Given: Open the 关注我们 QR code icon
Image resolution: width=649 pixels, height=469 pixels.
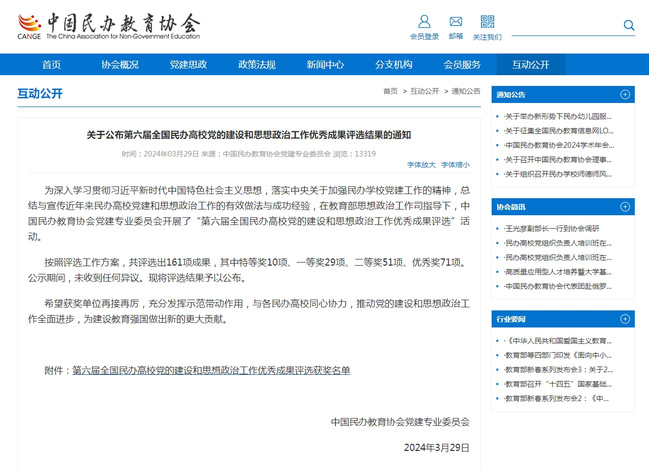Looking at the screenshot, I should coord(487,21).
